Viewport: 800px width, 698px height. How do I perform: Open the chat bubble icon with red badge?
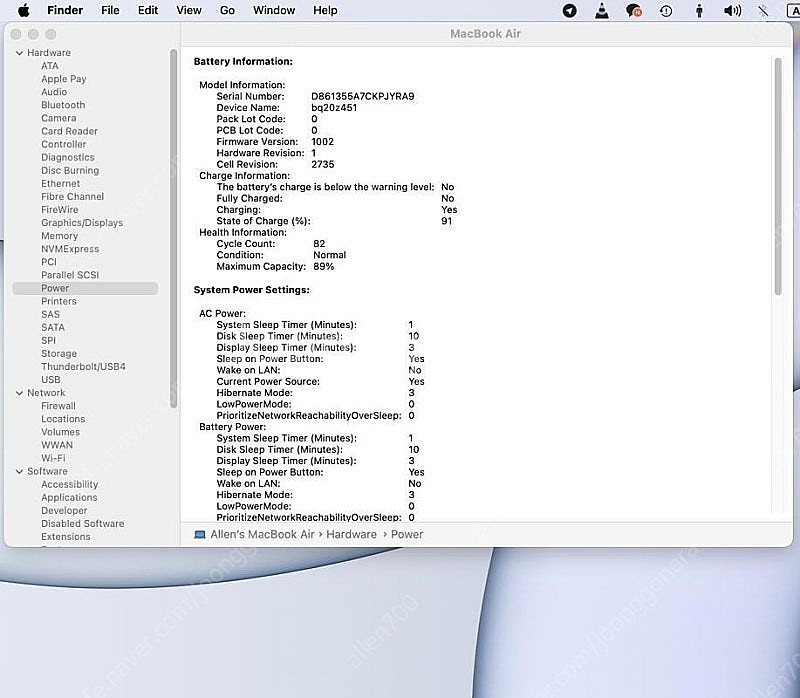[634, 10]
